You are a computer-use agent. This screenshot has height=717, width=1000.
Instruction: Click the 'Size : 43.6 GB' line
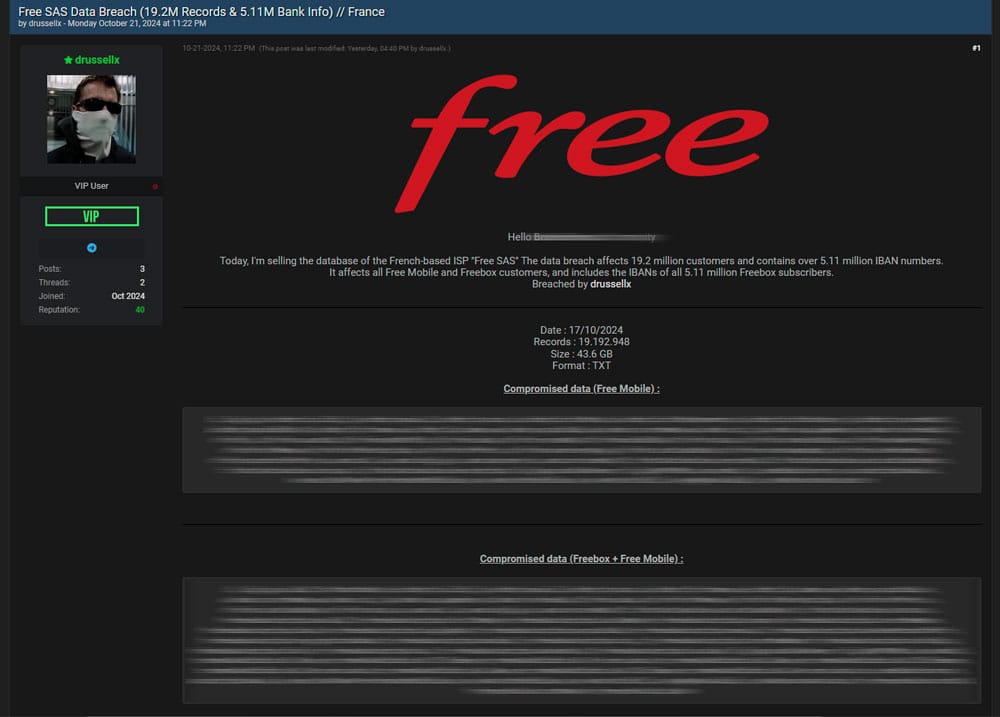582,354
